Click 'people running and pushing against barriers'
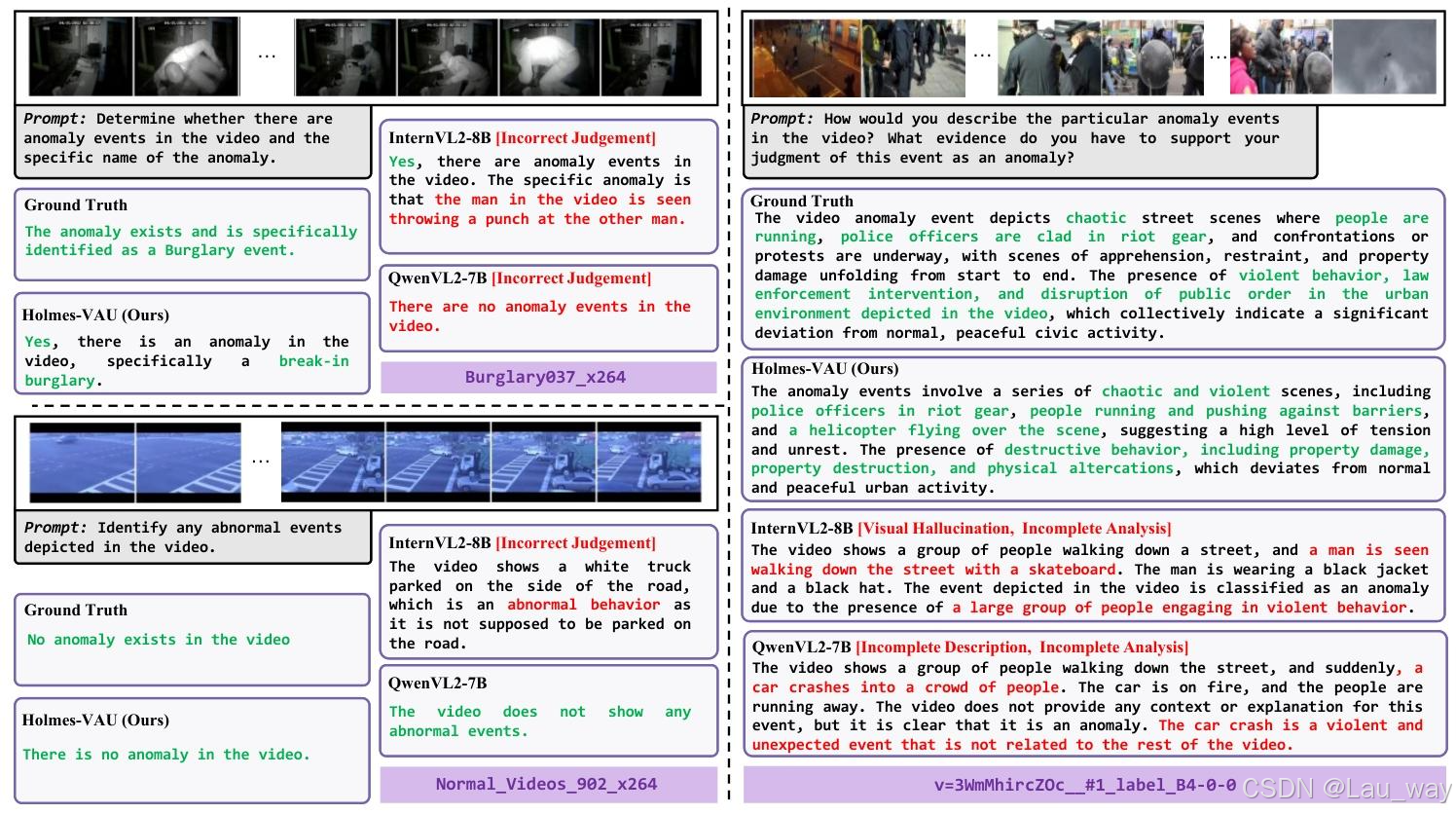This screenshot has height=814, width=1456. (x=1226, y=411)
